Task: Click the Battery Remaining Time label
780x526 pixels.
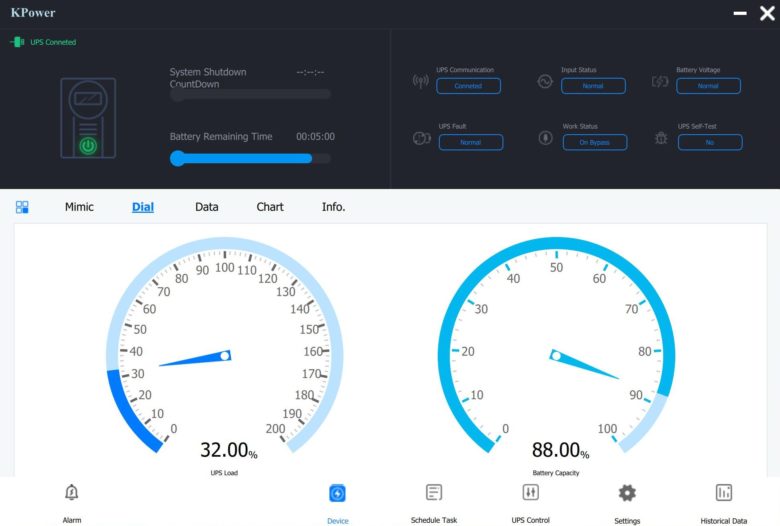Action: (x=221, y=136)
